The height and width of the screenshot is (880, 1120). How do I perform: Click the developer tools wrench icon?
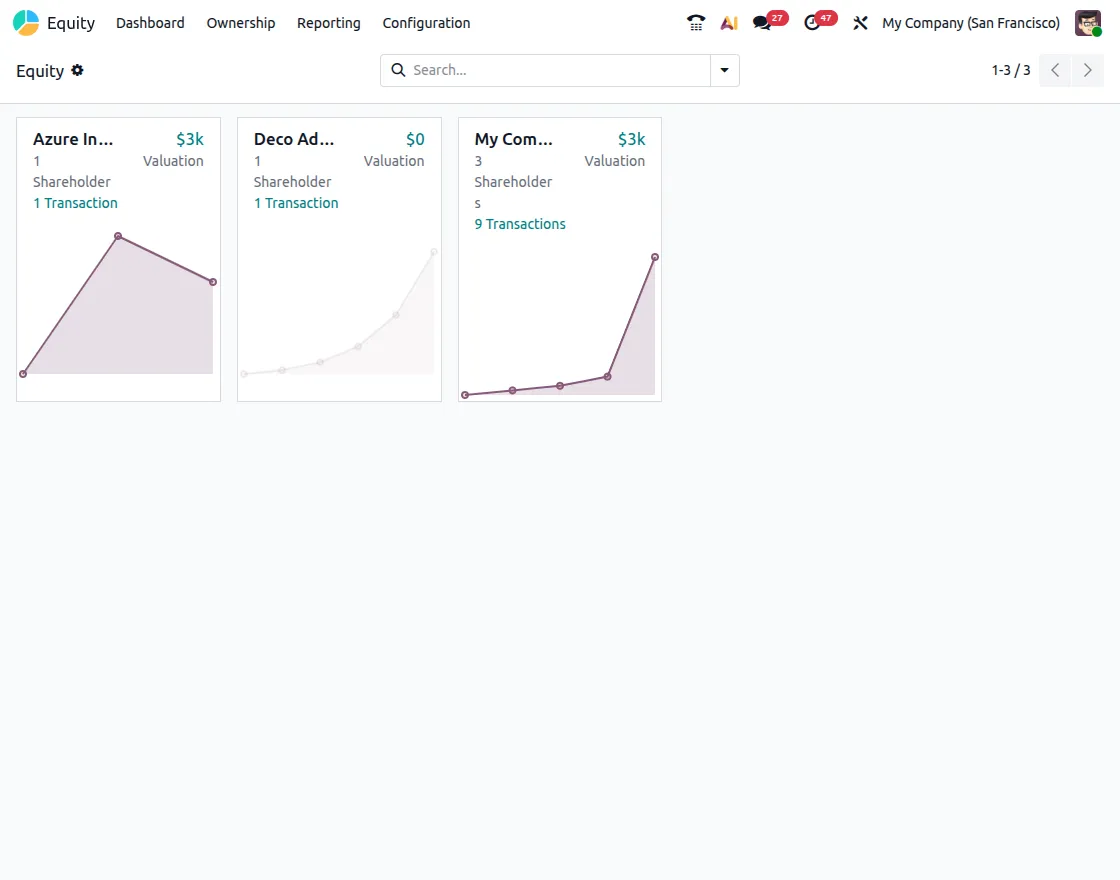[860, 22]
